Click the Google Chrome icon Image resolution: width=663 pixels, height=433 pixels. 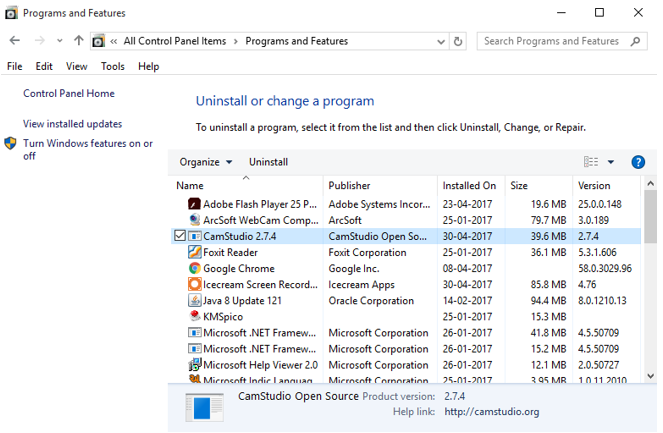tap(194, 269)
